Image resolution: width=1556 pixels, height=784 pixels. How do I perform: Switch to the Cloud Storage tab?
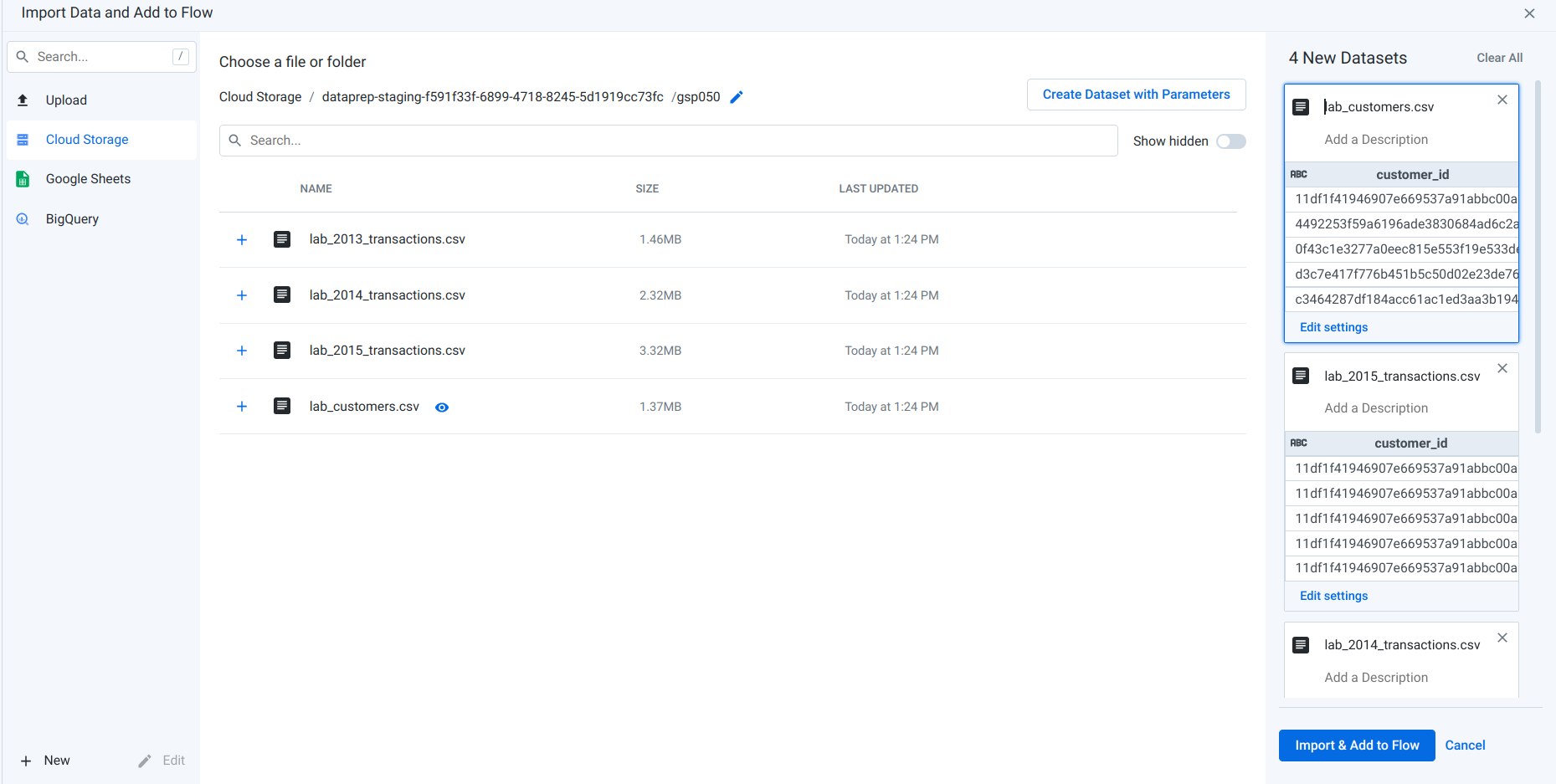point(86,139)
